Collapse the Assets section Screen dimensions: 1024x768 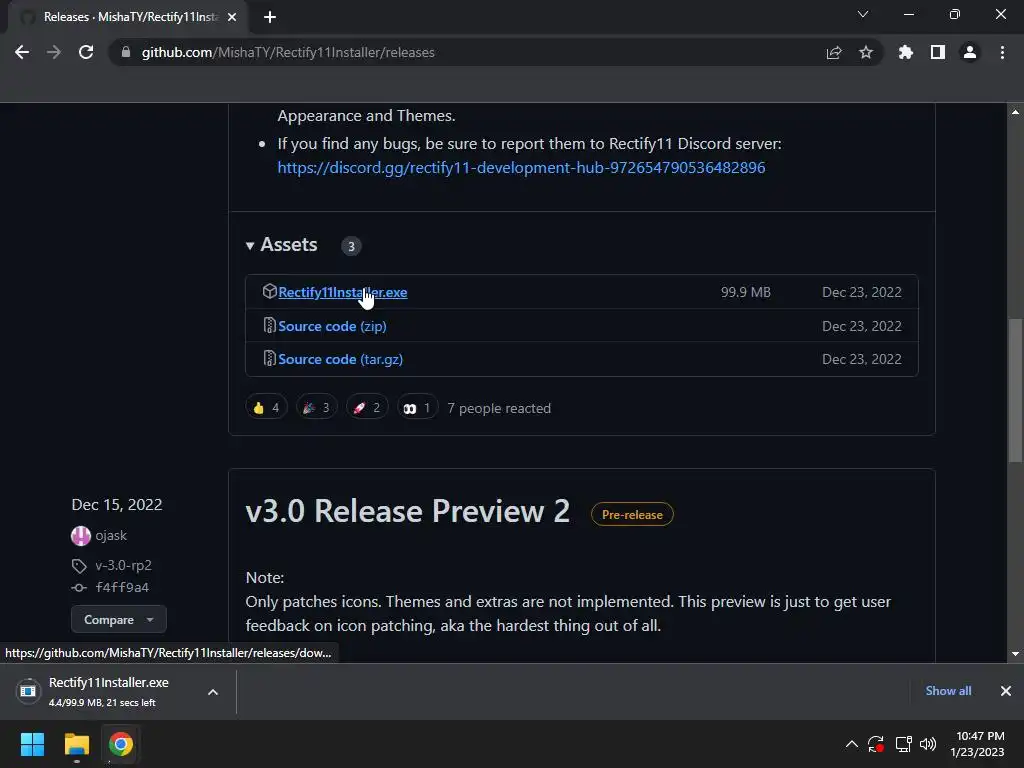[281, 245]
